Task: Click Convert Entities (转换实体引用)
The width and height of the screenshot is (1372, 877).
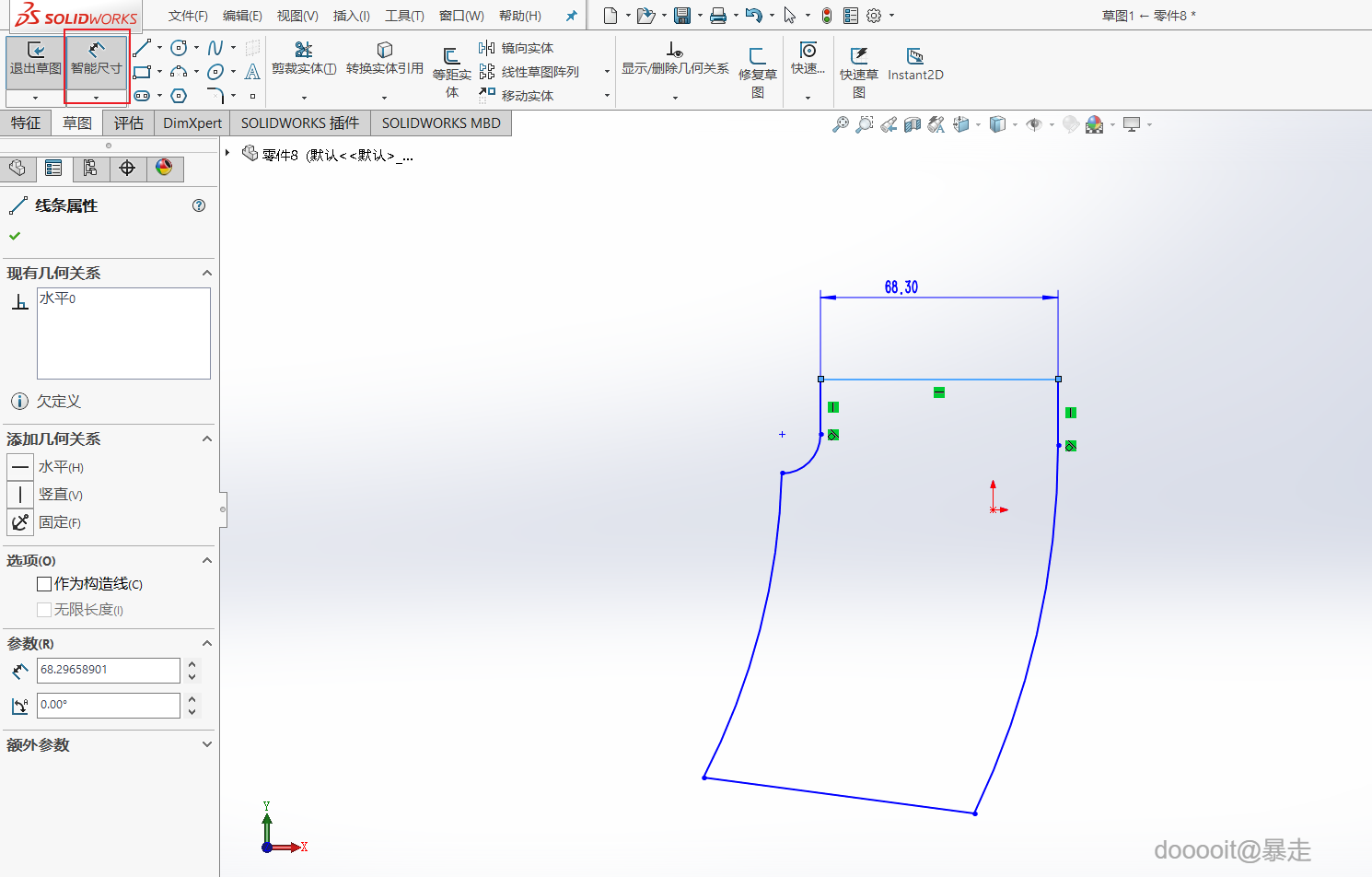Action: click(385, 58)
